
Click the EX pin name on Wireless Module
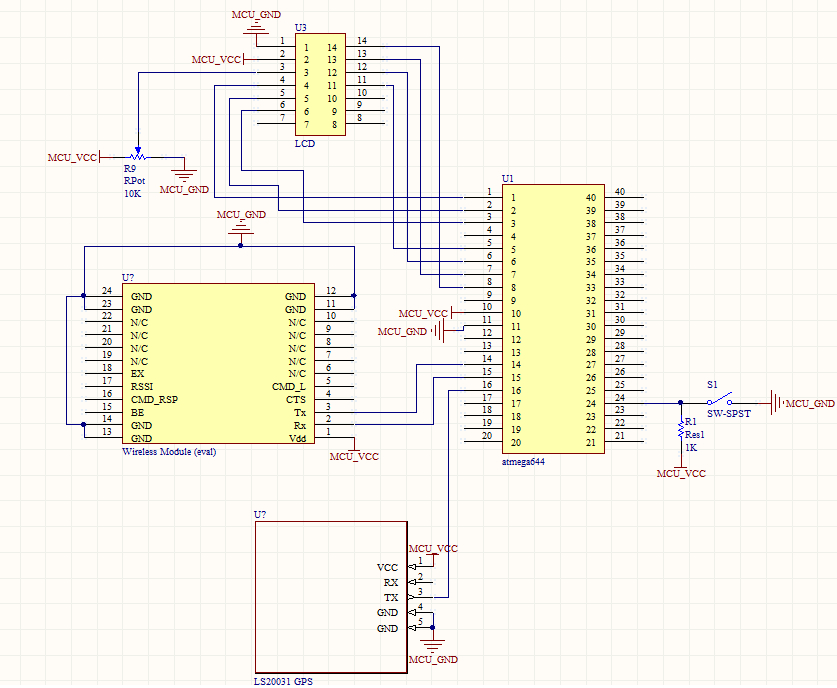tap(137, 374)
